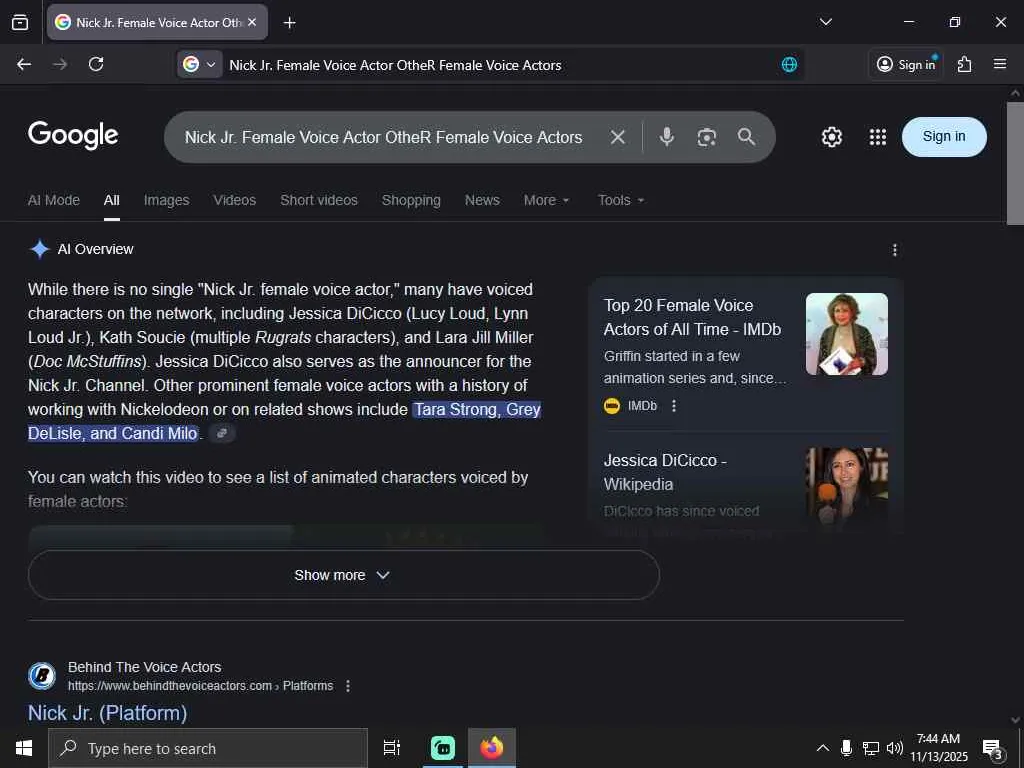Click the Firefox taskbar icon
Viewport: 1024px width, 768px height.
[492, 748]
